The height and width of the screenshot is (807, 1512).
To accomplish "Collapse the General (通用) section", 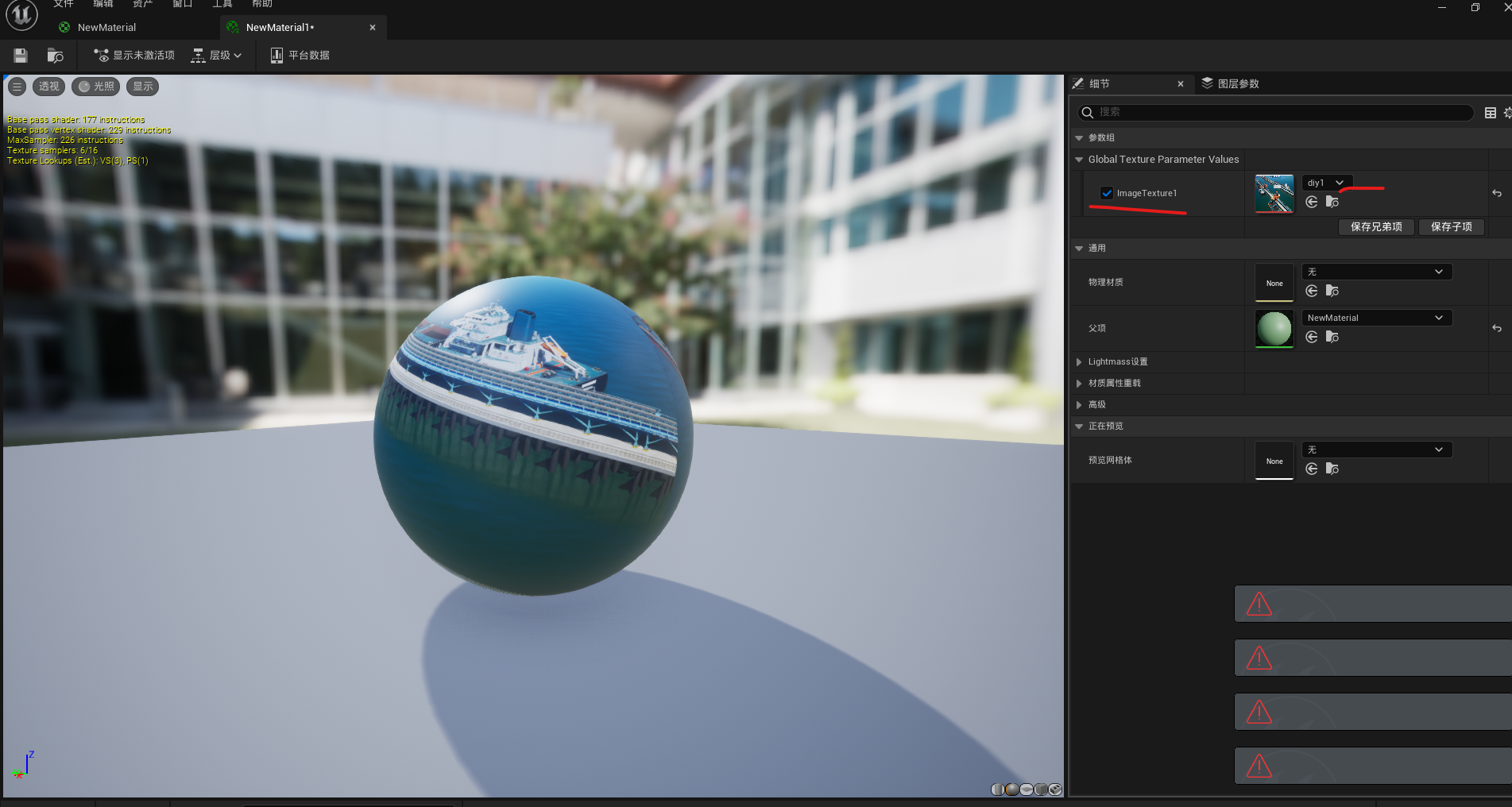I will click(1079, 249).
